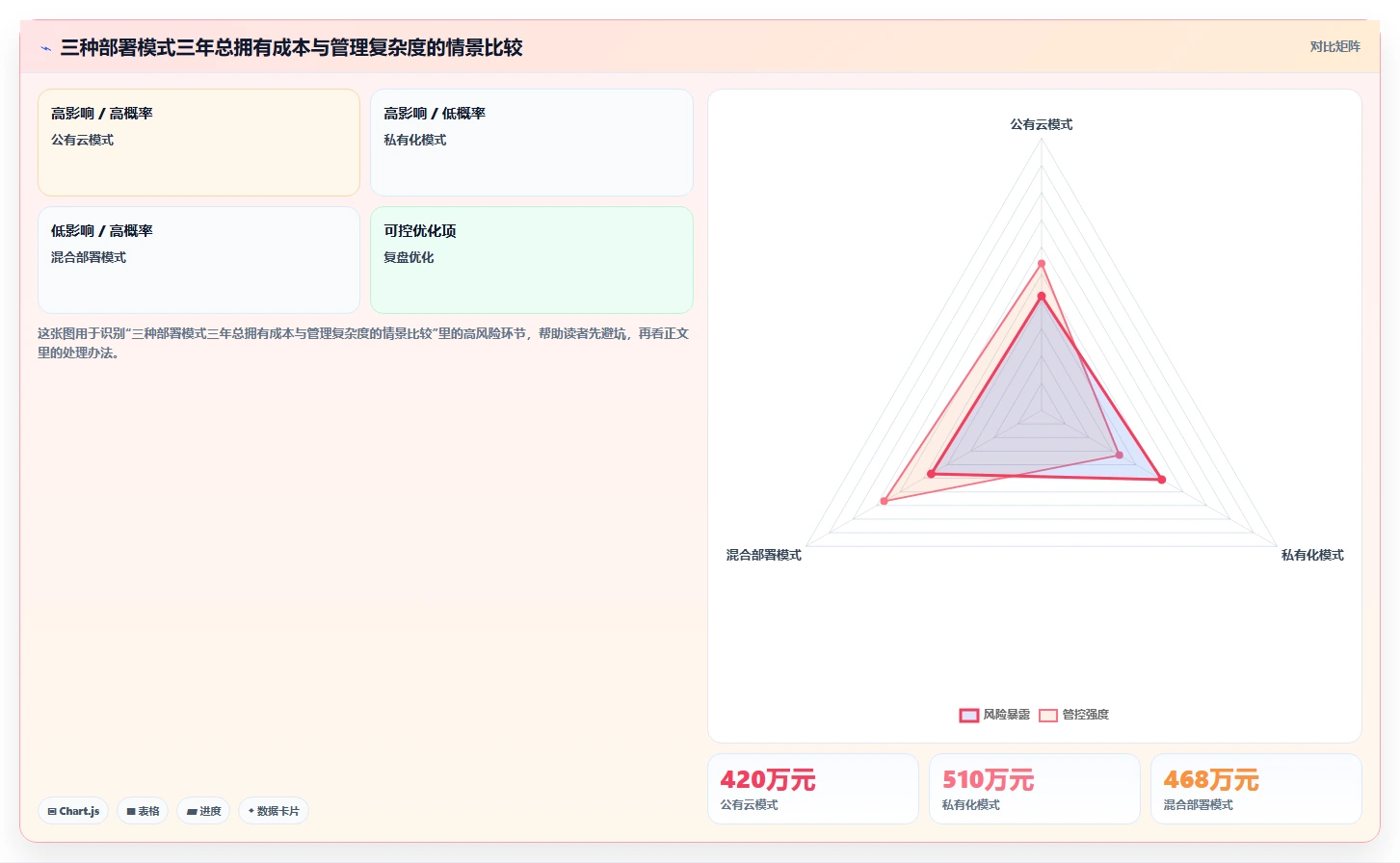Click the 进度 tag
The height and width of the screenshot is (863, 1400).
coord(203,811)
